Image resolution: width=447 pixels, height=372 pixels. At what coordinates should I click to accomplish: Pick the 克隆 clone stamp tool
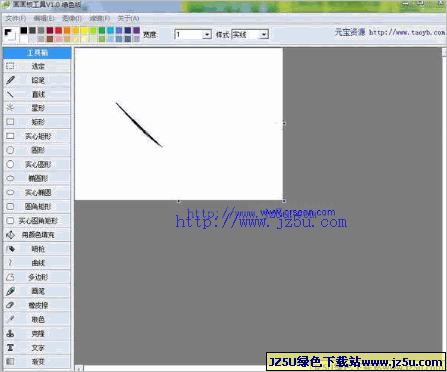[37, 333]
